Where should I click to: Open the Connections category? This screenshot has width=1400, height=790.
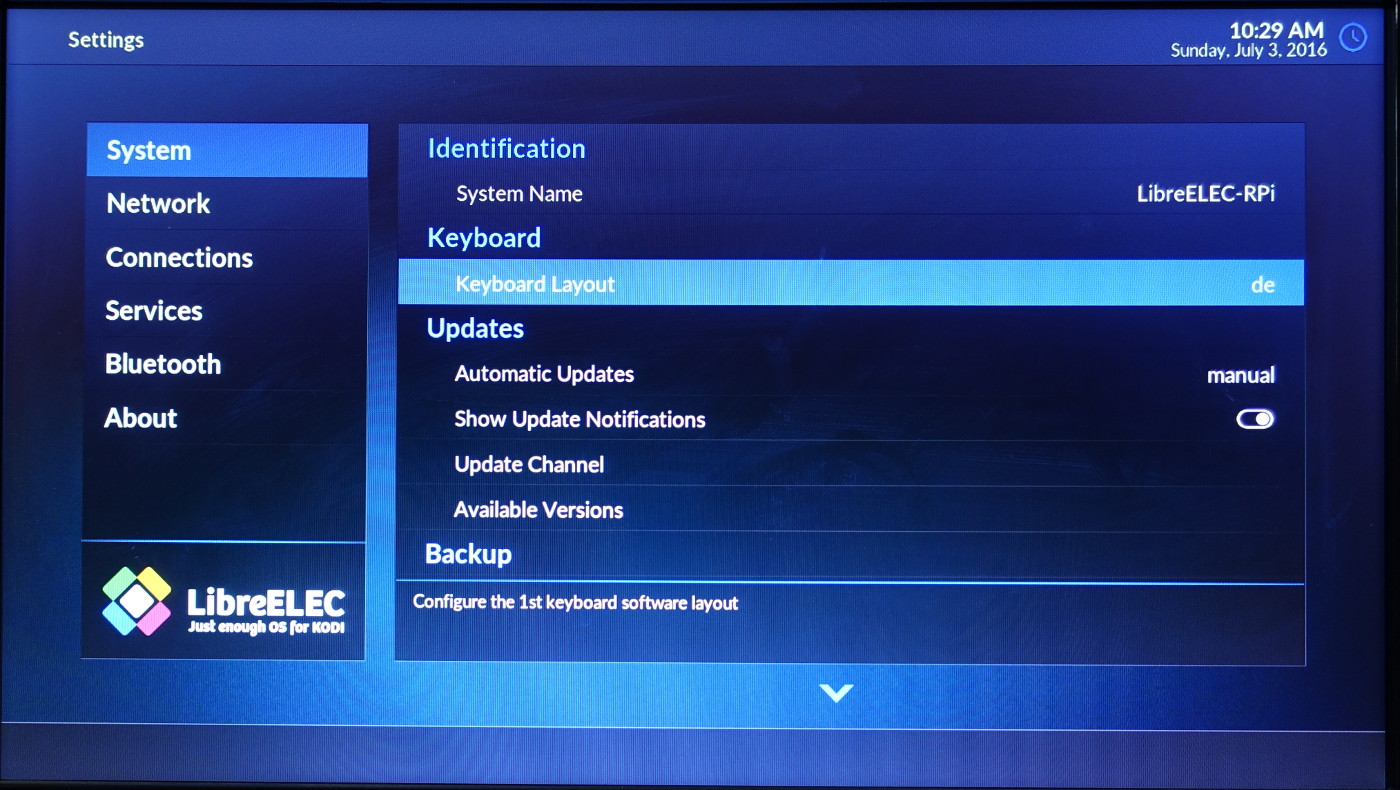[x=227, y=258]
